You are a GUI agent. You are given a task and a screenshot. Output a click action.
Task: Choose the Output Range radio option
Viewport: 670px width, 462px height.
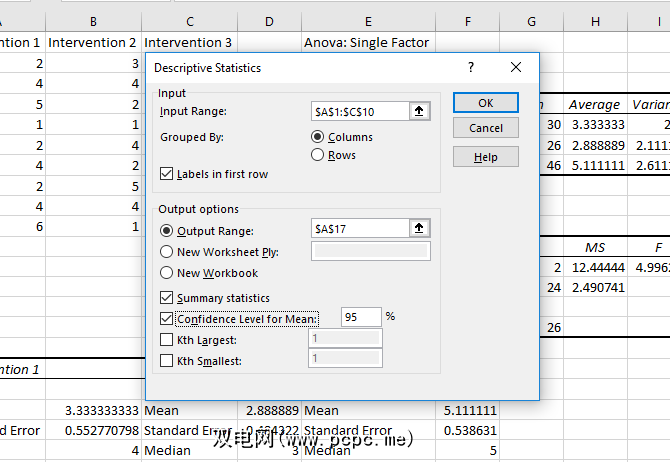(x=167, y=229)
